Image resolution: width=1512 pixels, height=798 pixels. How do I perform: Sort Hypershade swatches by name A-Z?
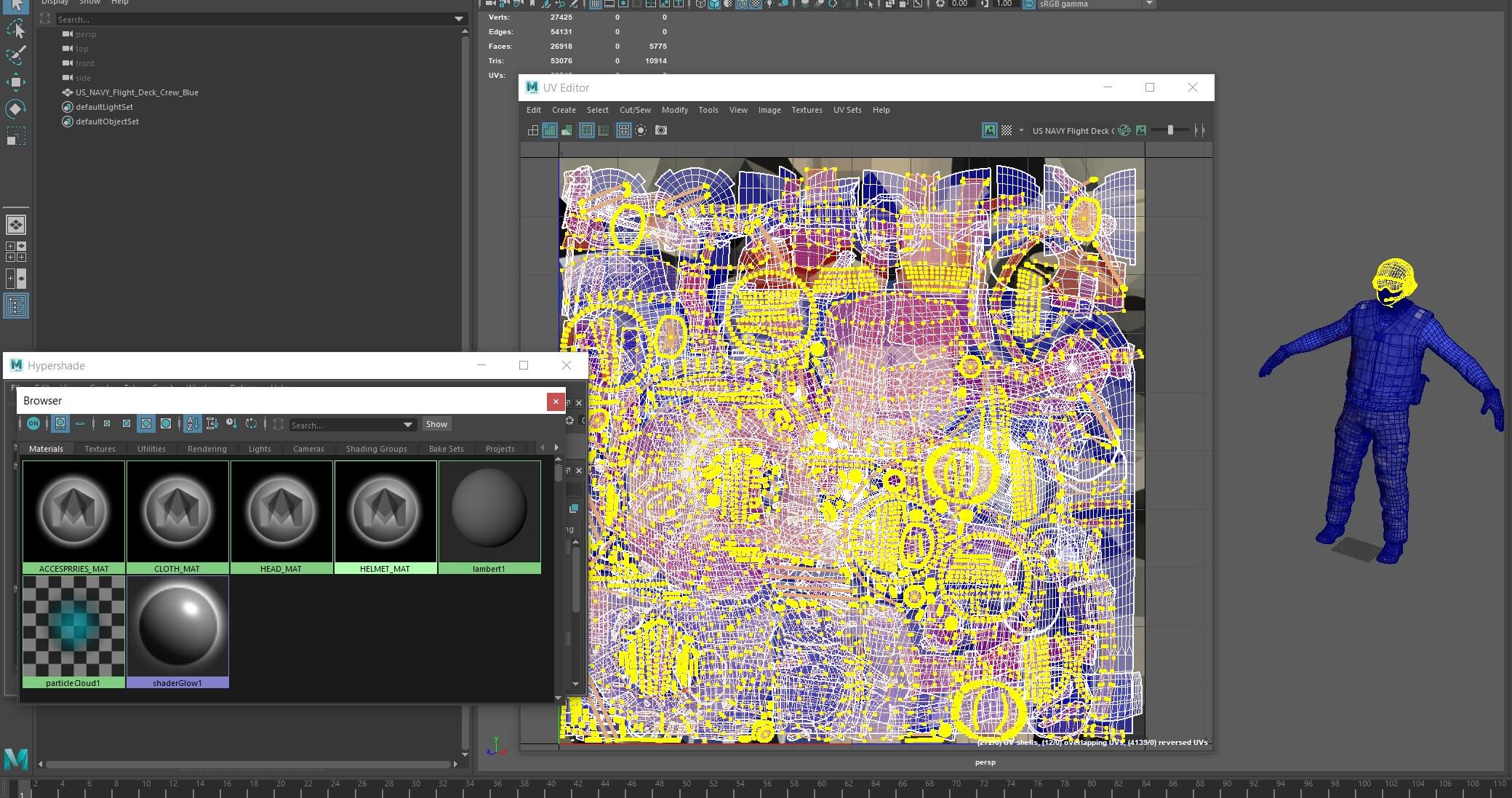tap(192, 423)
